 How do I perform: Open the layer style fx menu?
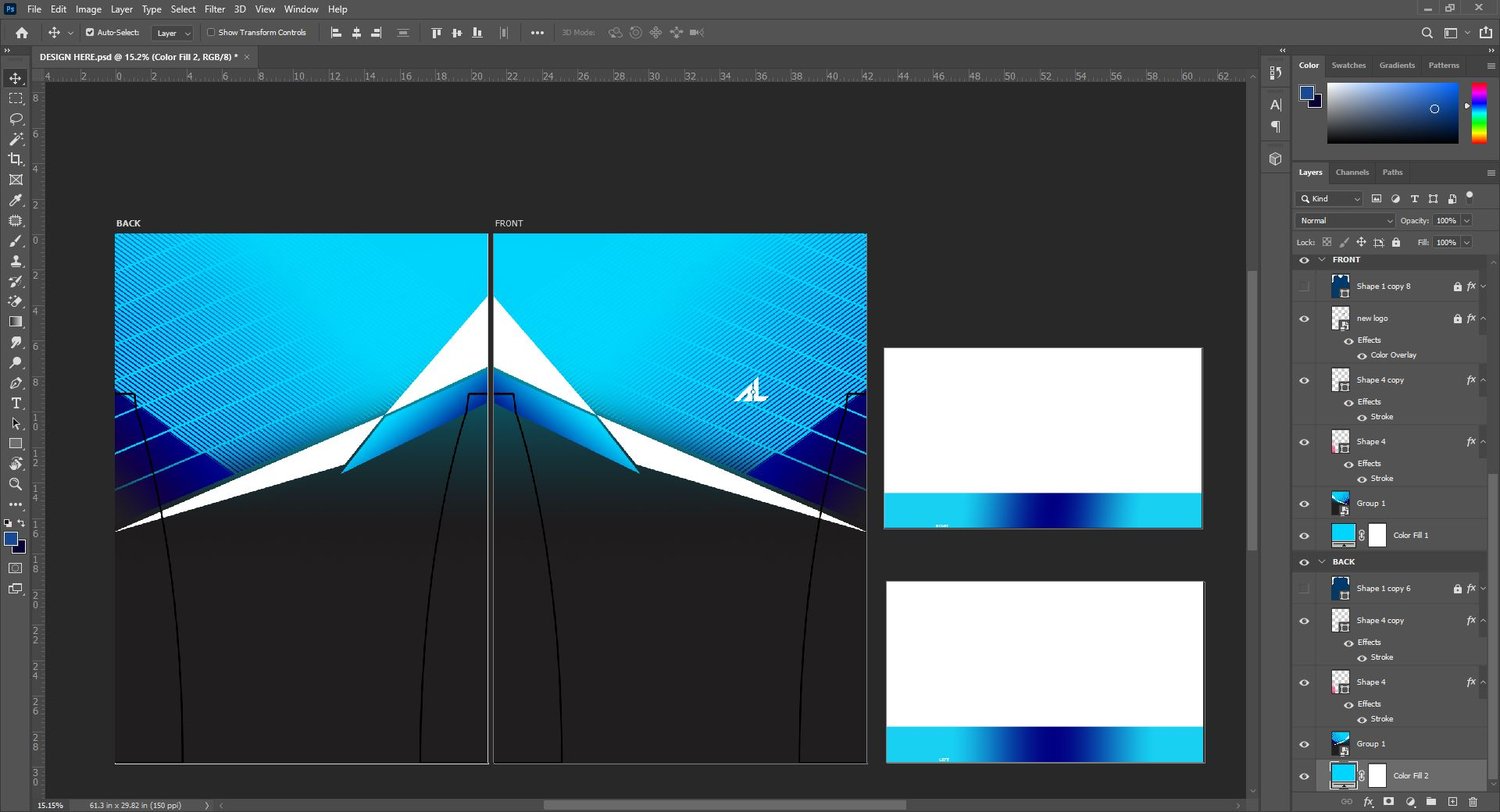point(1367,802)
